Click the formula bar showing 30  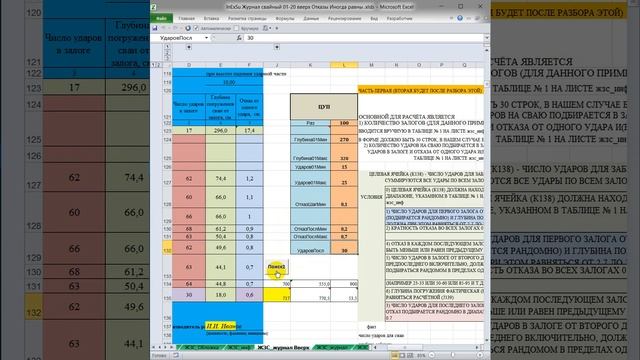click(363, 38)
